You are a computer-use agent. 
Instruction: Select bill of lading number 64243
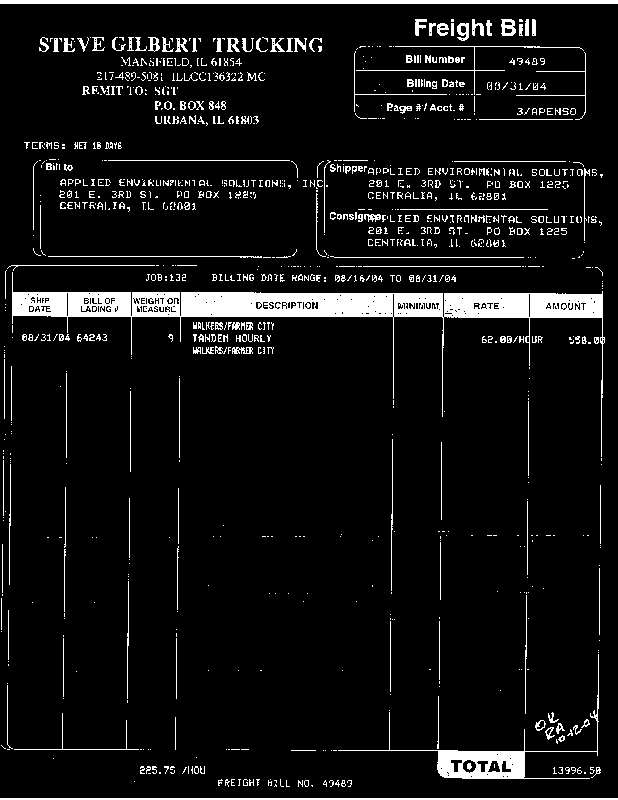click(92, 338)
